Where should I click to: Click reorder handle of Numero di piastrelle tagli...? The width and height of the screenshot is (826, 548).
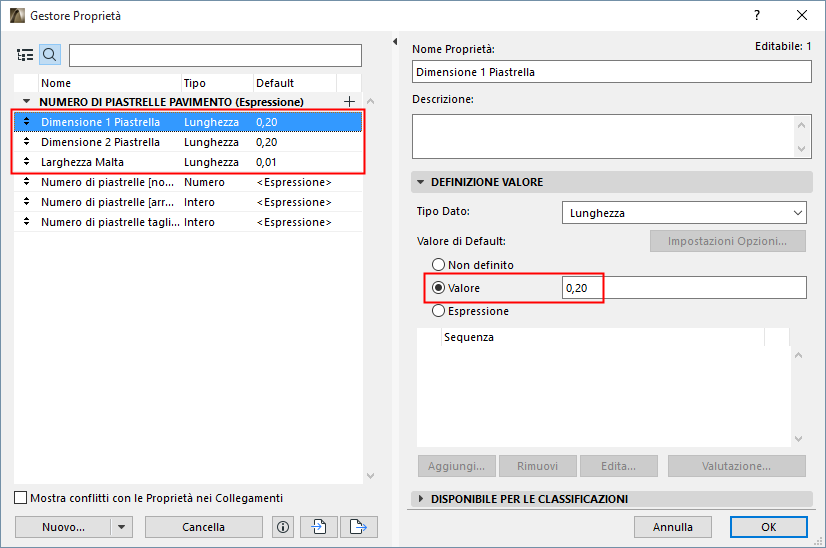click(26, 222)
